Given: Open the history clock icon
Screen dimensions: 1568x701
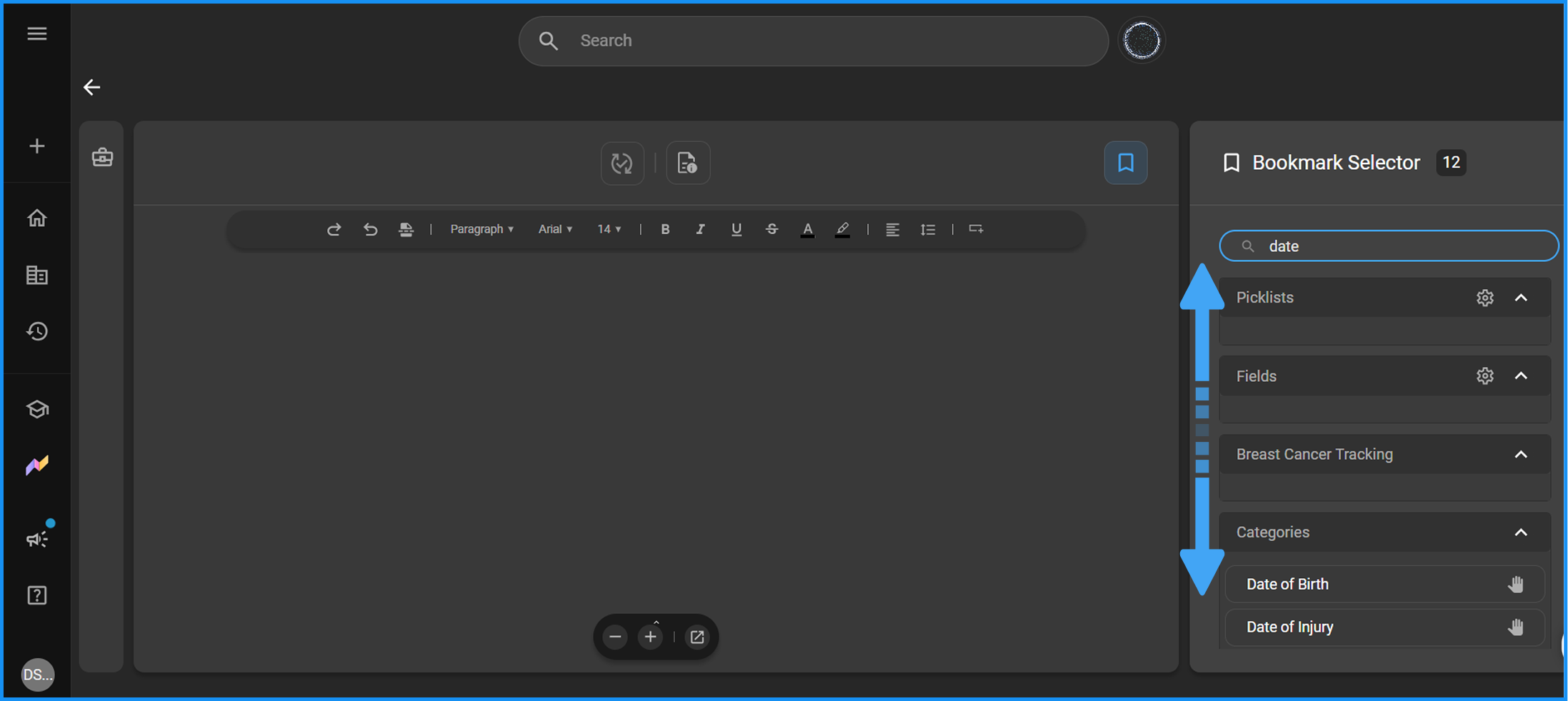Looking at the screenshot, I should tap(37, 331).
